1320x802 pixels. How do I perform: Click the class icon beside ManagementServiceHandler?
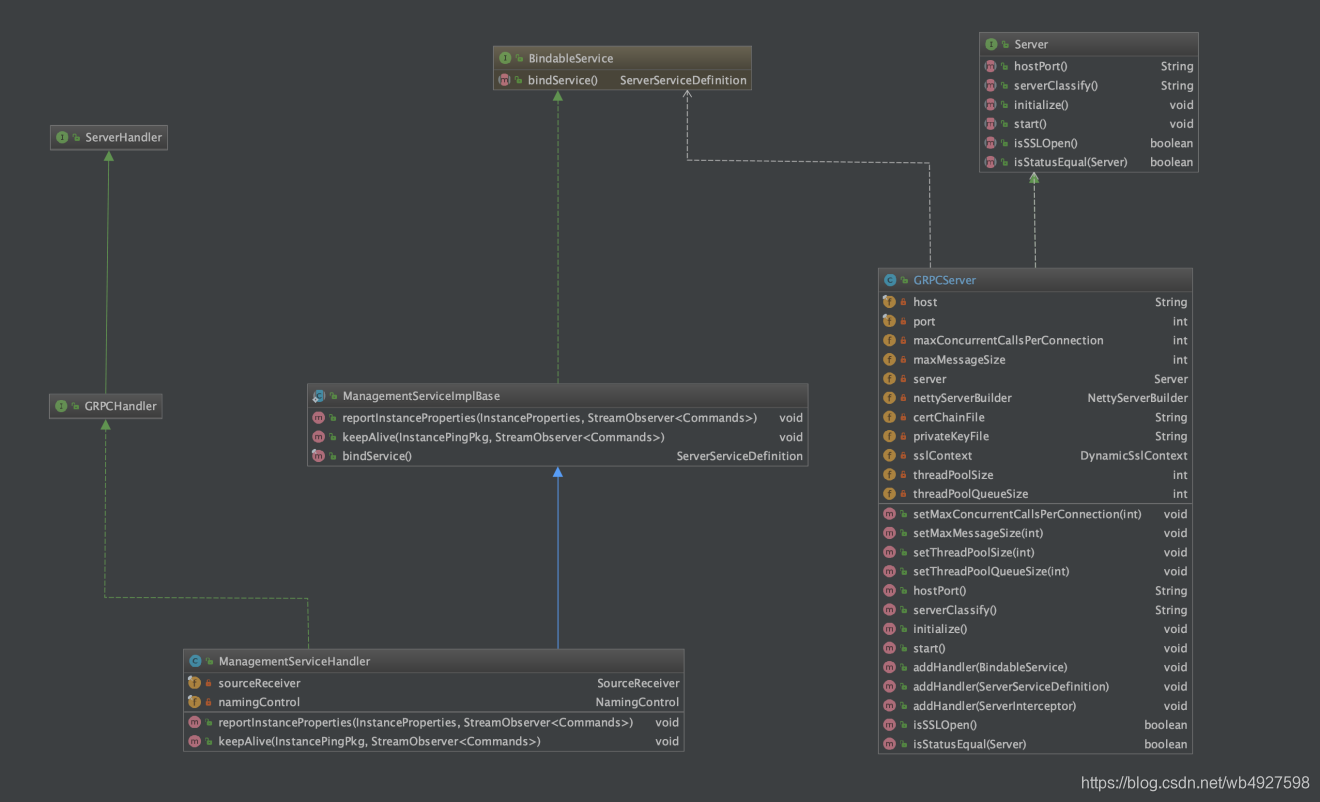tap(195, 661)
